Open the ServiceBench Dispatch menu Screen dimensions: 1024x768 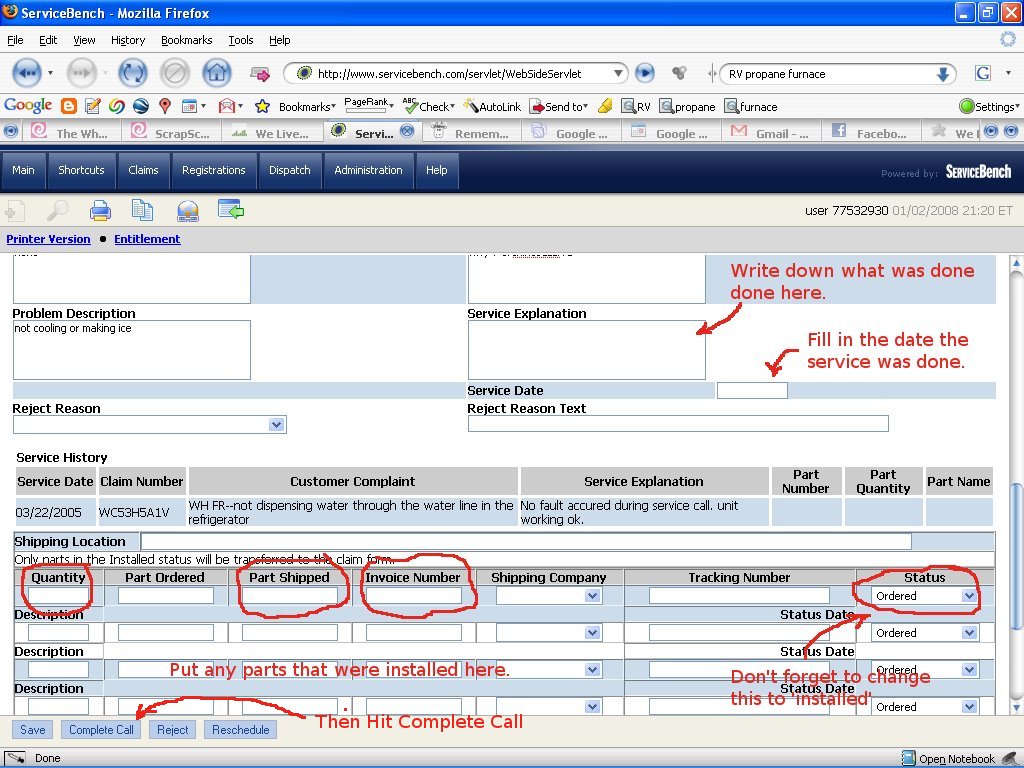[289, 170]
